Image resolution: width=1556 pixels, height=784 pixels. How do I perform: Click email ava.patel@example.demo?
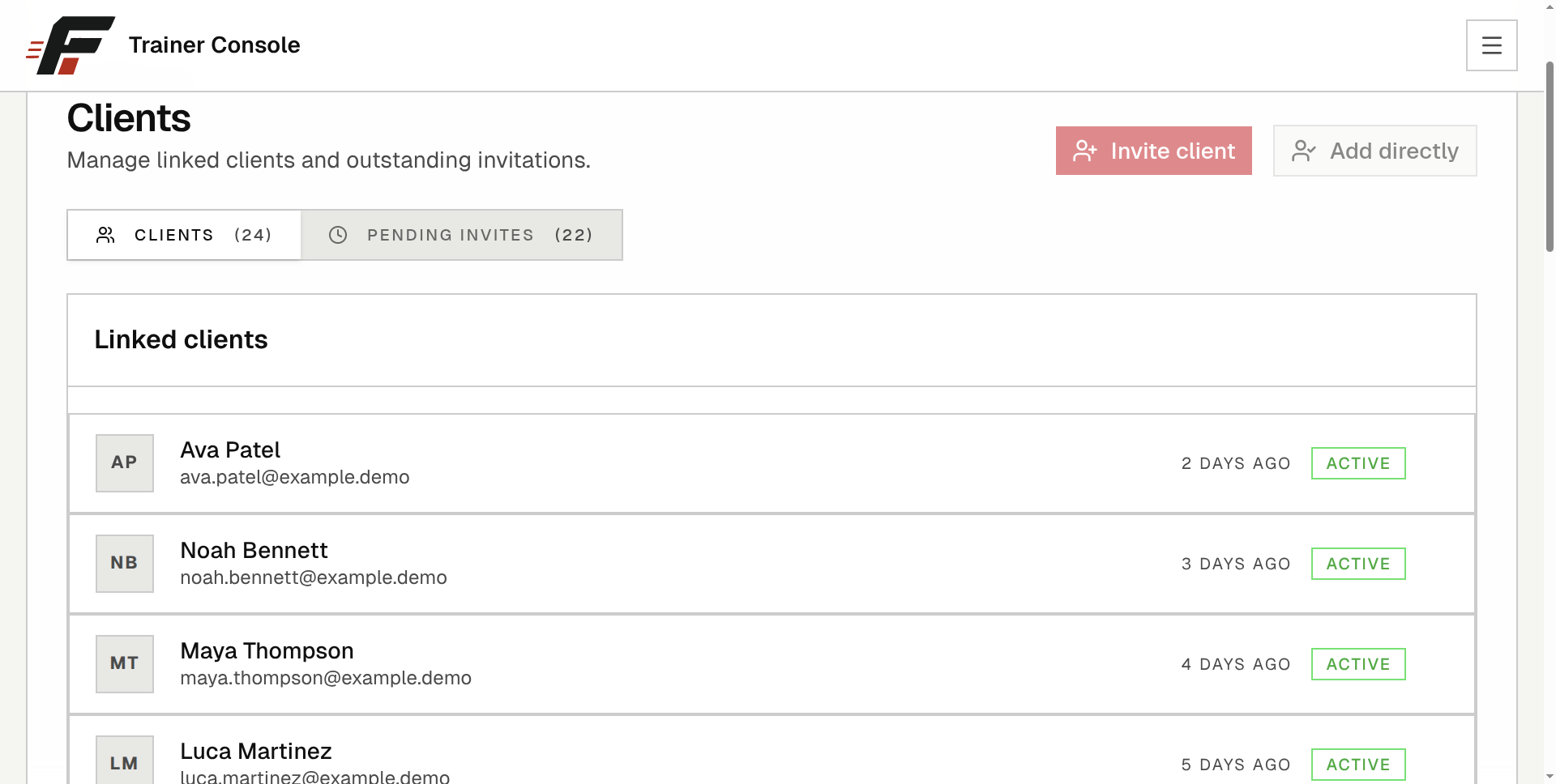click(x=295, y=477)
